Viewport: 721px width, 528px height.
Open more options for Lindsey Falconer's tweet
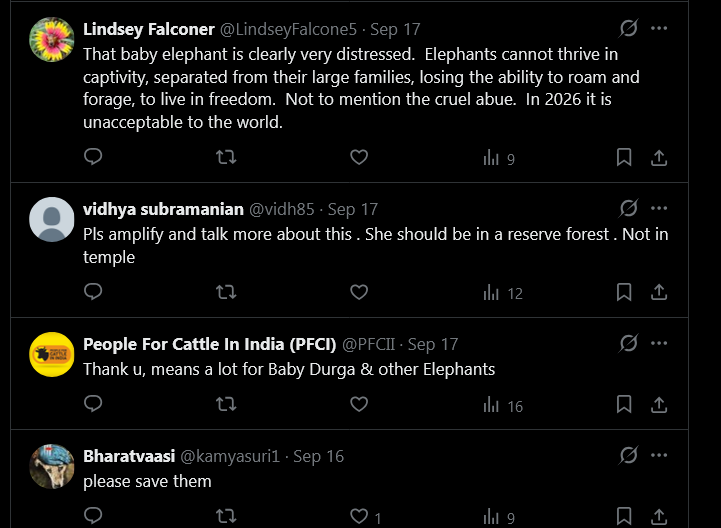pyautogui.click(x=658, y=28)
